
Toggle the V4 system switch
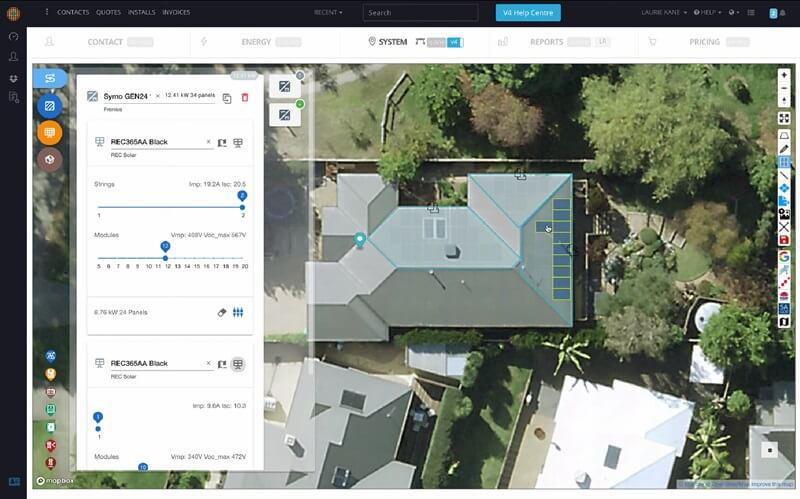[455, 42]
